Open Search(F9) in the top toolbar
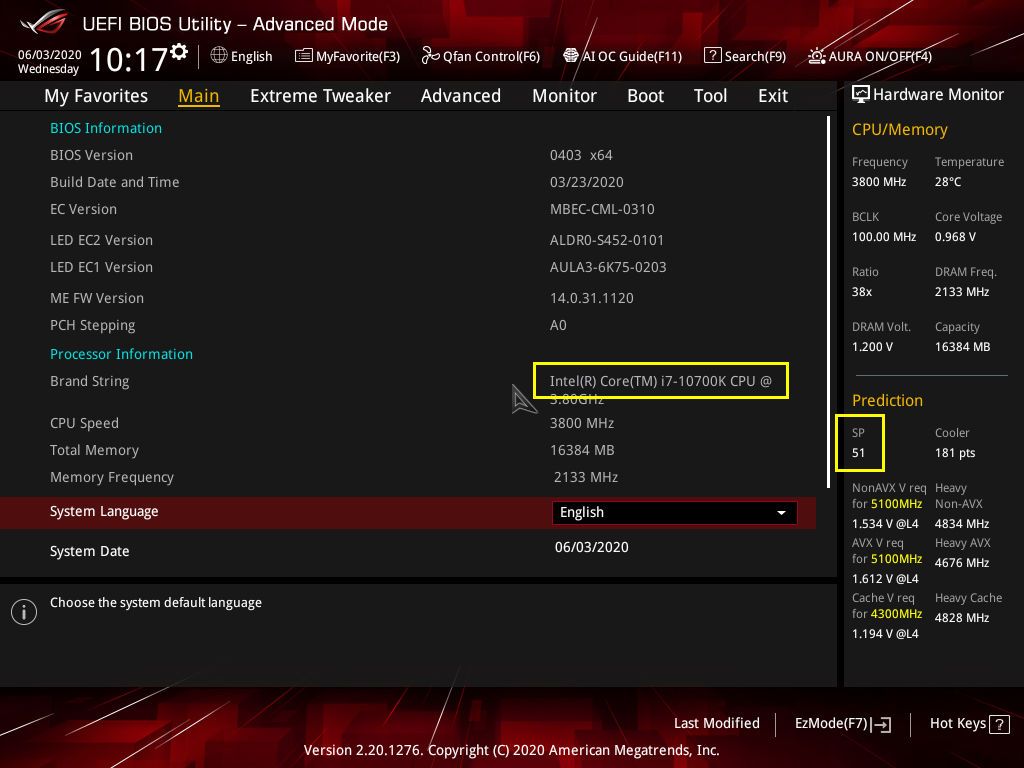 coord(745,56)
